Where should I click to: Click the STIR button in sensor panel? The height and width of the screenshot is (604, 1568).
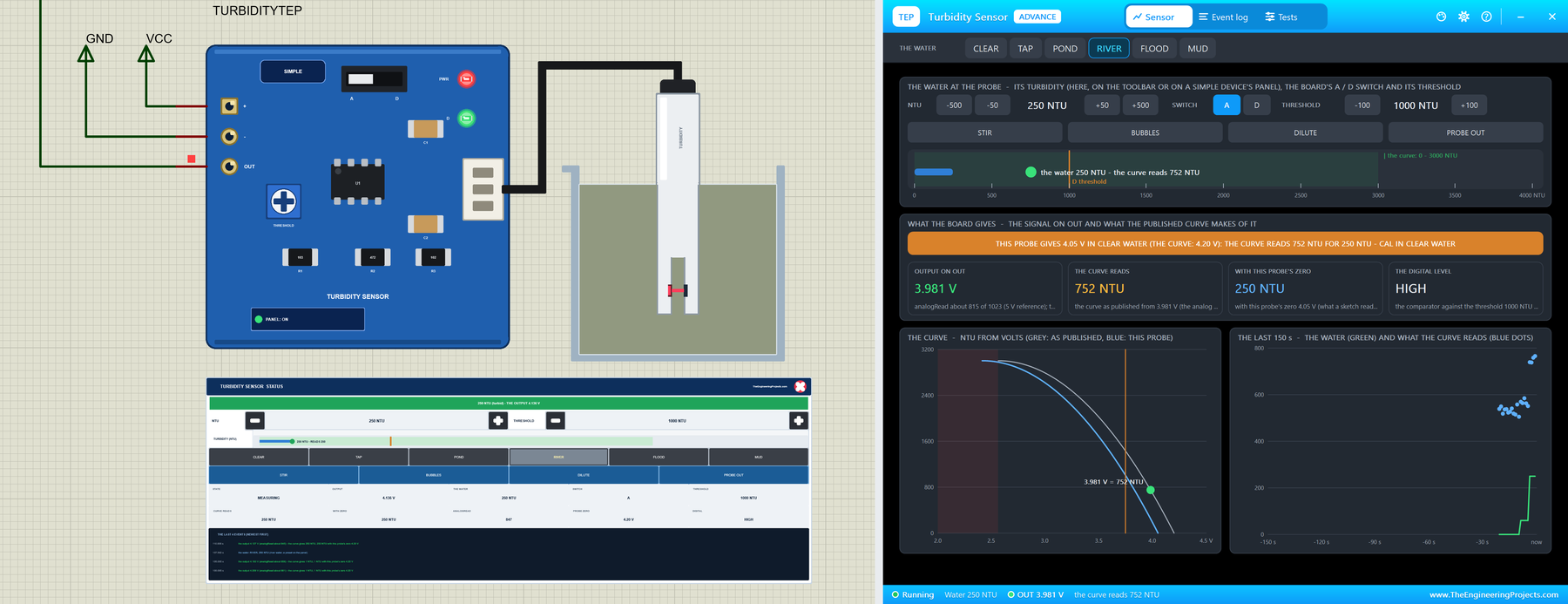(984, 132)
